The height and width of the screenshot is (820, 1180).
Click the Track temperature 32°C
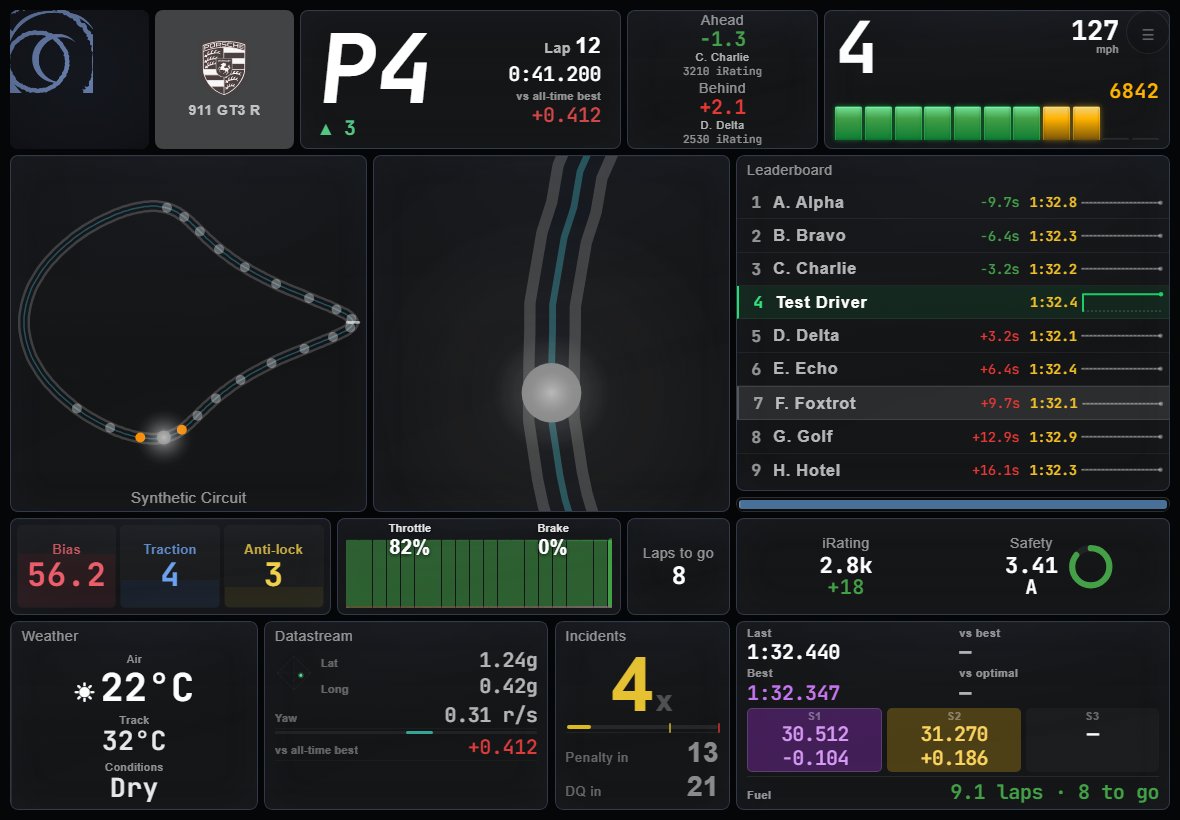(134, 741)
